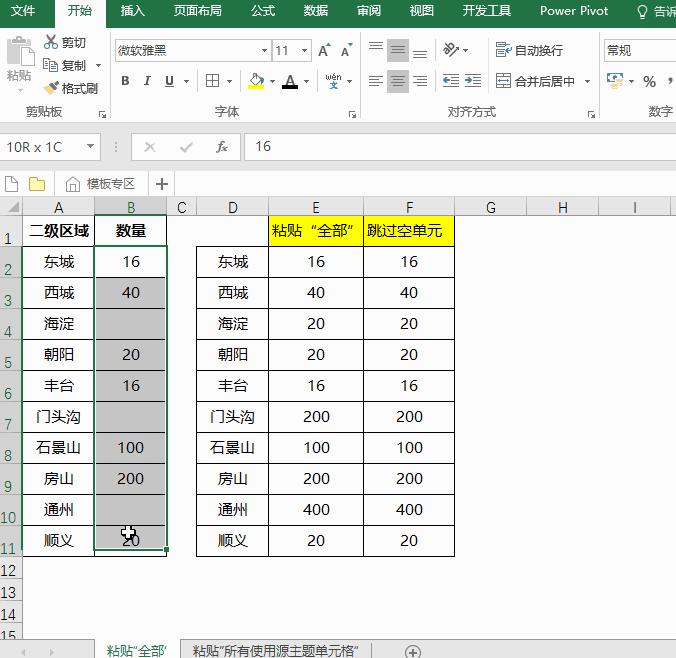Add a new sheet with plus button
Image resolution: width=676 pixels, height=658 pixels.
coord(413,651)
